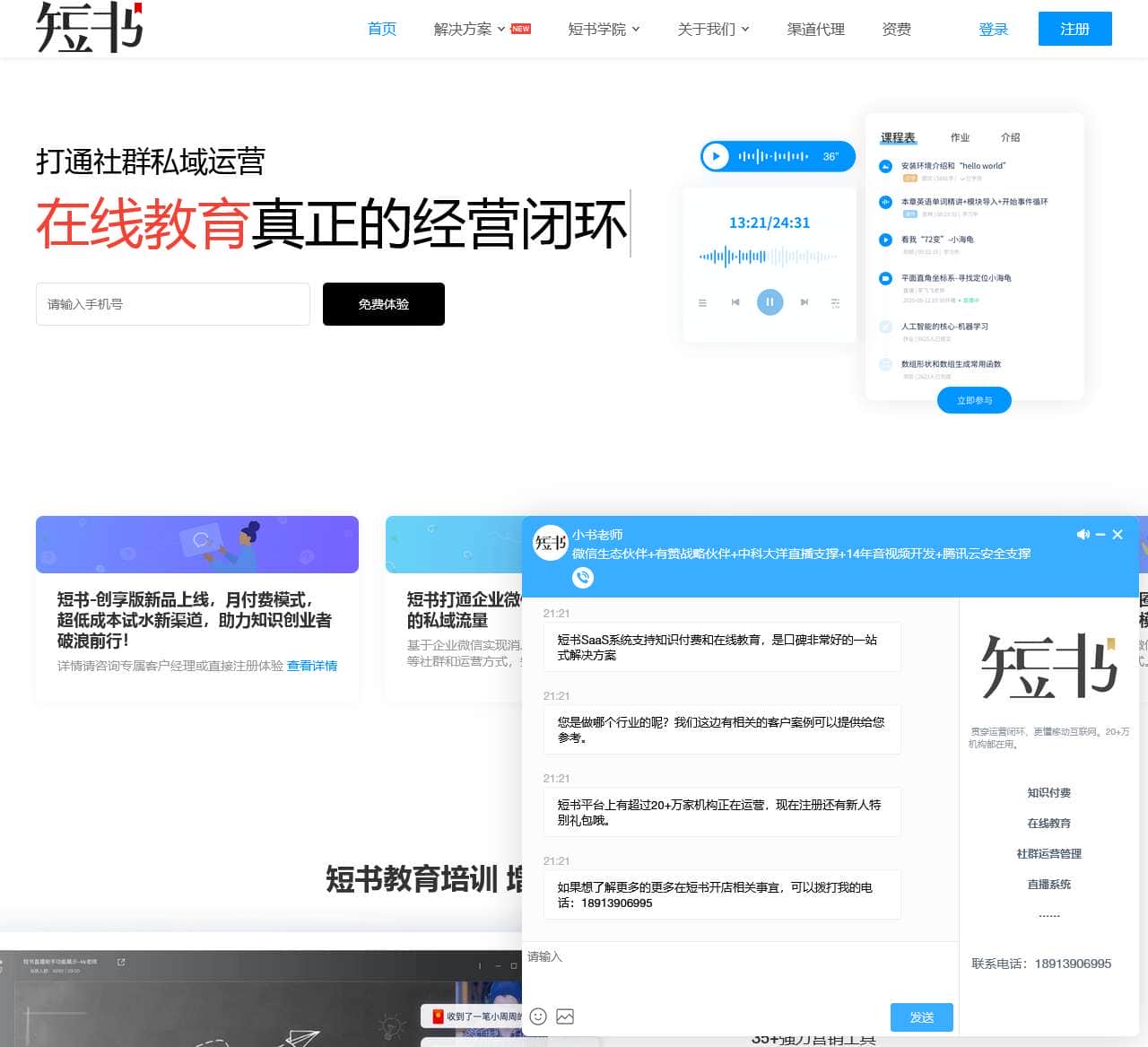The height and width of the screenshot is (1047, 1148).
Task: Click chat message with phone 18913906995
Action: (x=722, y=894)
